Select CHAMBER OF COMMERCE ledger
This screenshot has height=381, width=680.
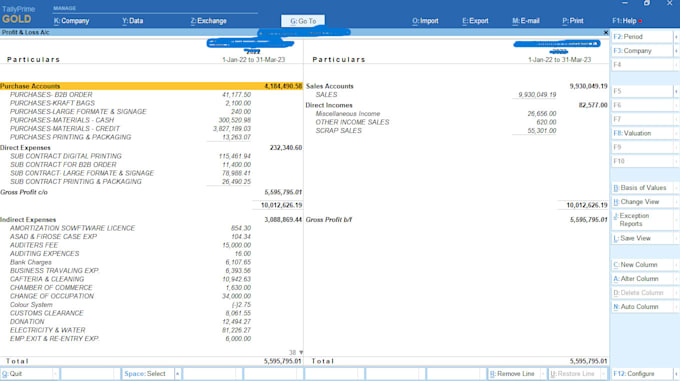coord(51,287)
